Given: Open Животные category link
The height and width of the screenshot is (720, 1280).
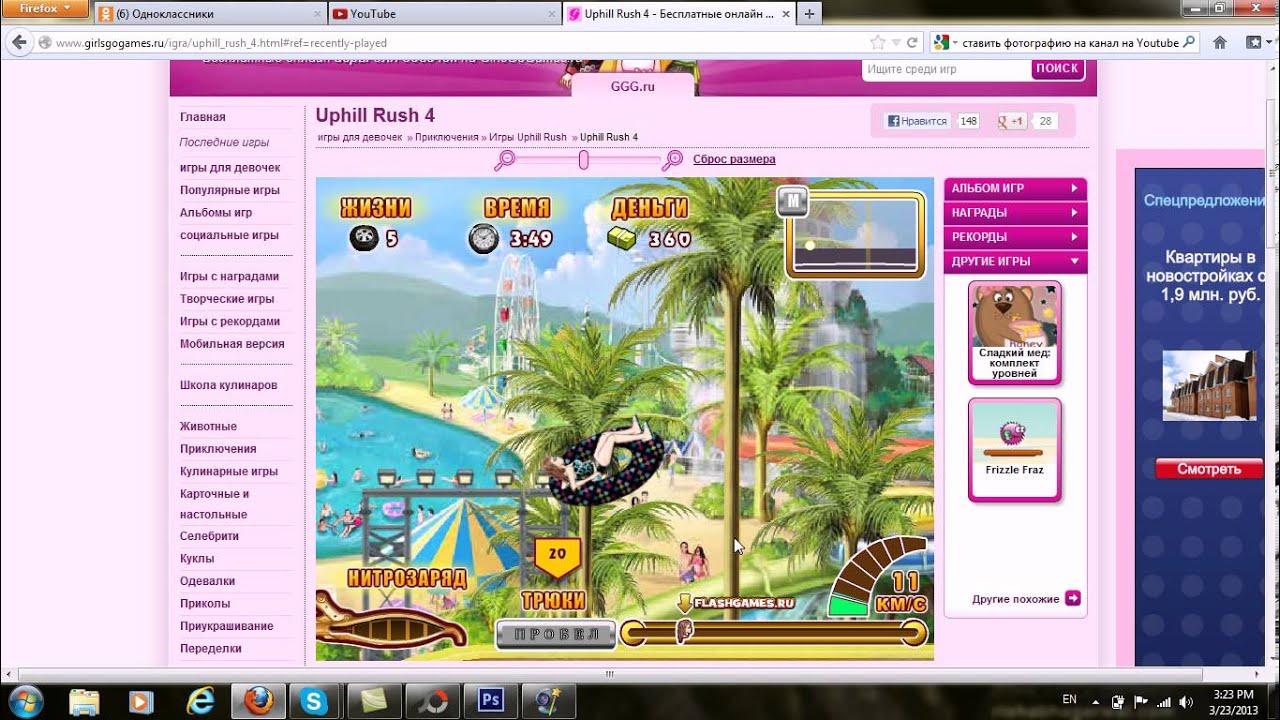Looking at the screenshot, I should coord(208,426).
